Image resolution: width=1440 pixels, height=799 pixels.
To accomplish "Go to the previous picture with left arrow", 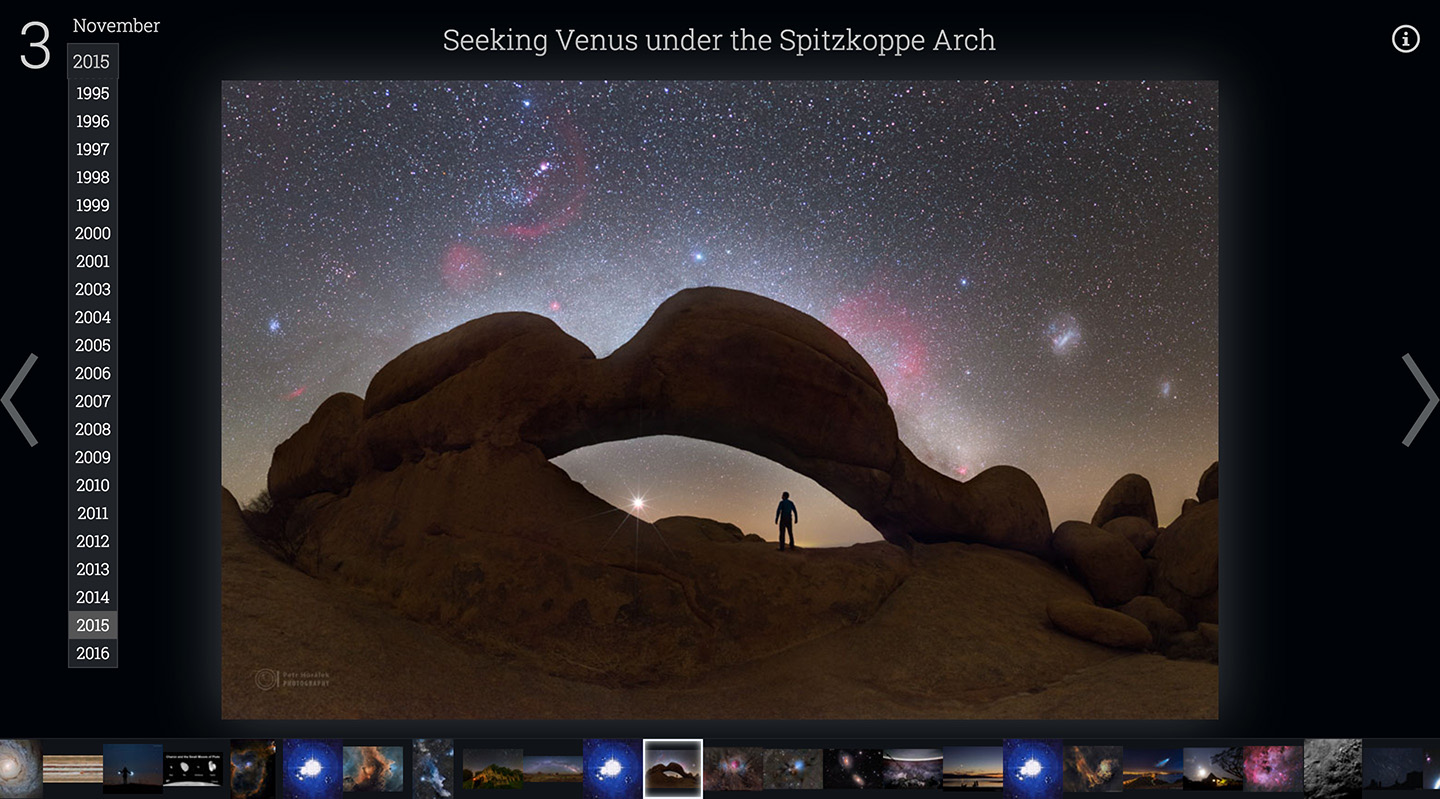I will tap(20, 400).
